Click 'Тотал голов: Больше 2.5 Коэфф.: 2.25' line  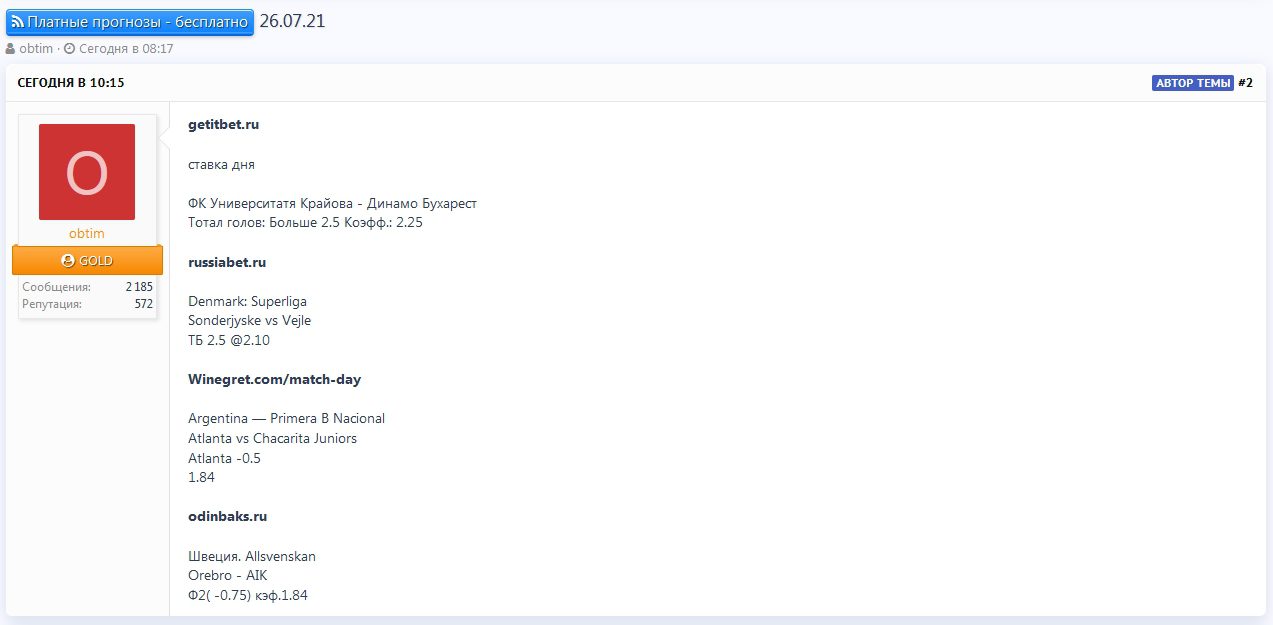coord(305,223)
